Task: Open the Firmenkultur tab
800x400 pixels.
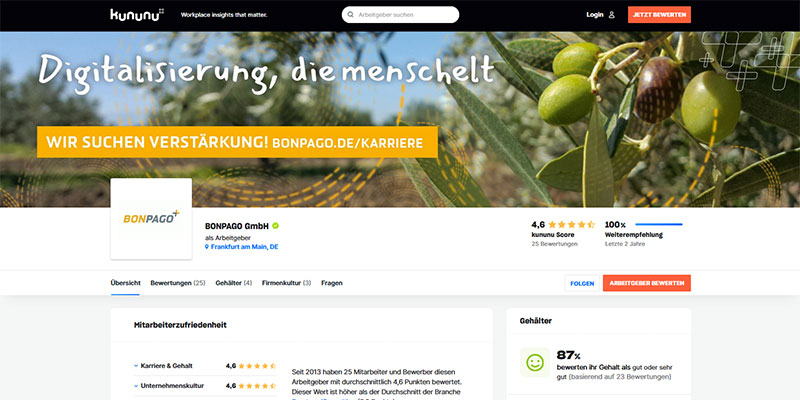Action: [x=286, y=283]
